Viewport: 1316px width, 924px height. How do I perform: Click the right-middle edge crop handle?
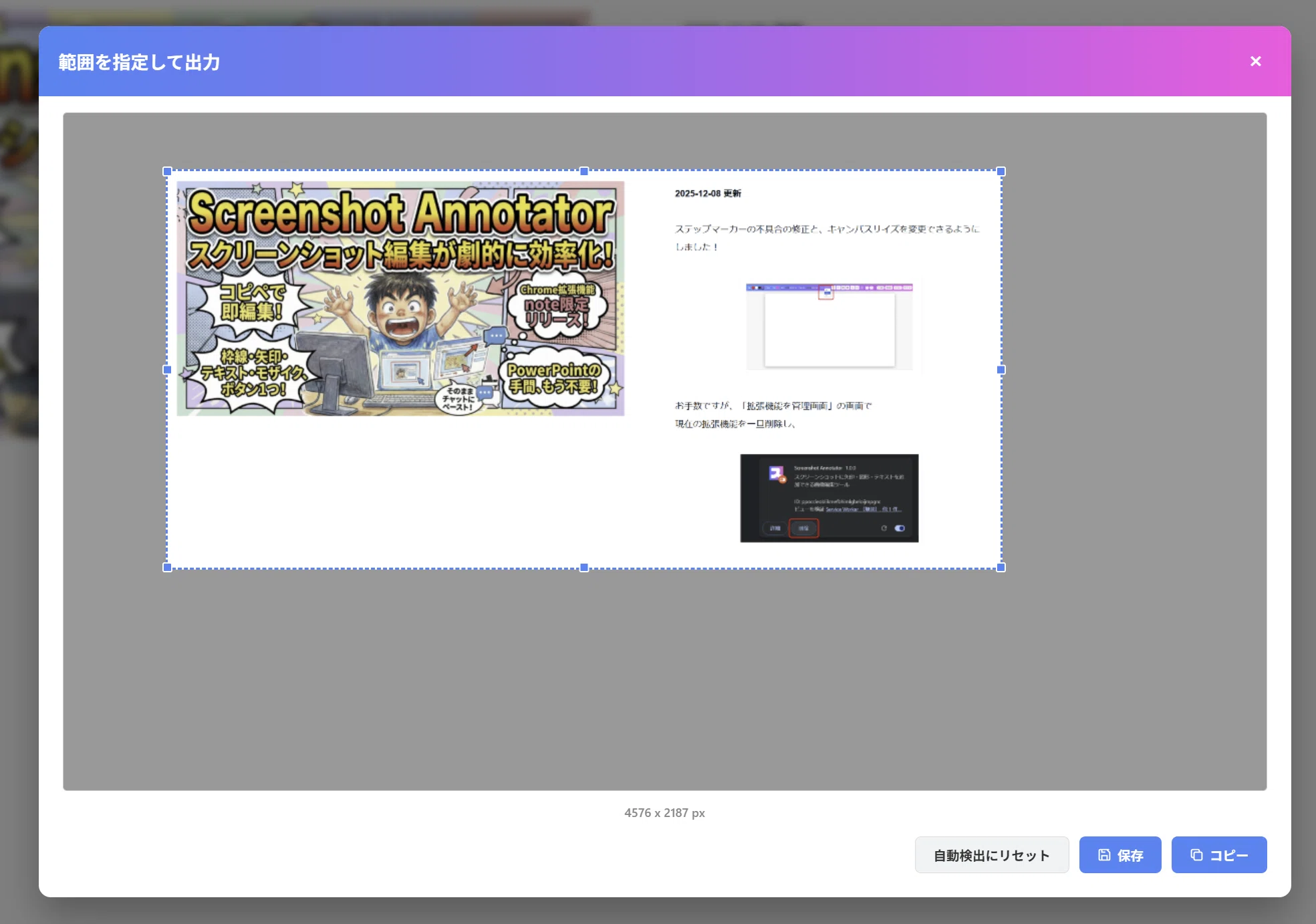1001,370
